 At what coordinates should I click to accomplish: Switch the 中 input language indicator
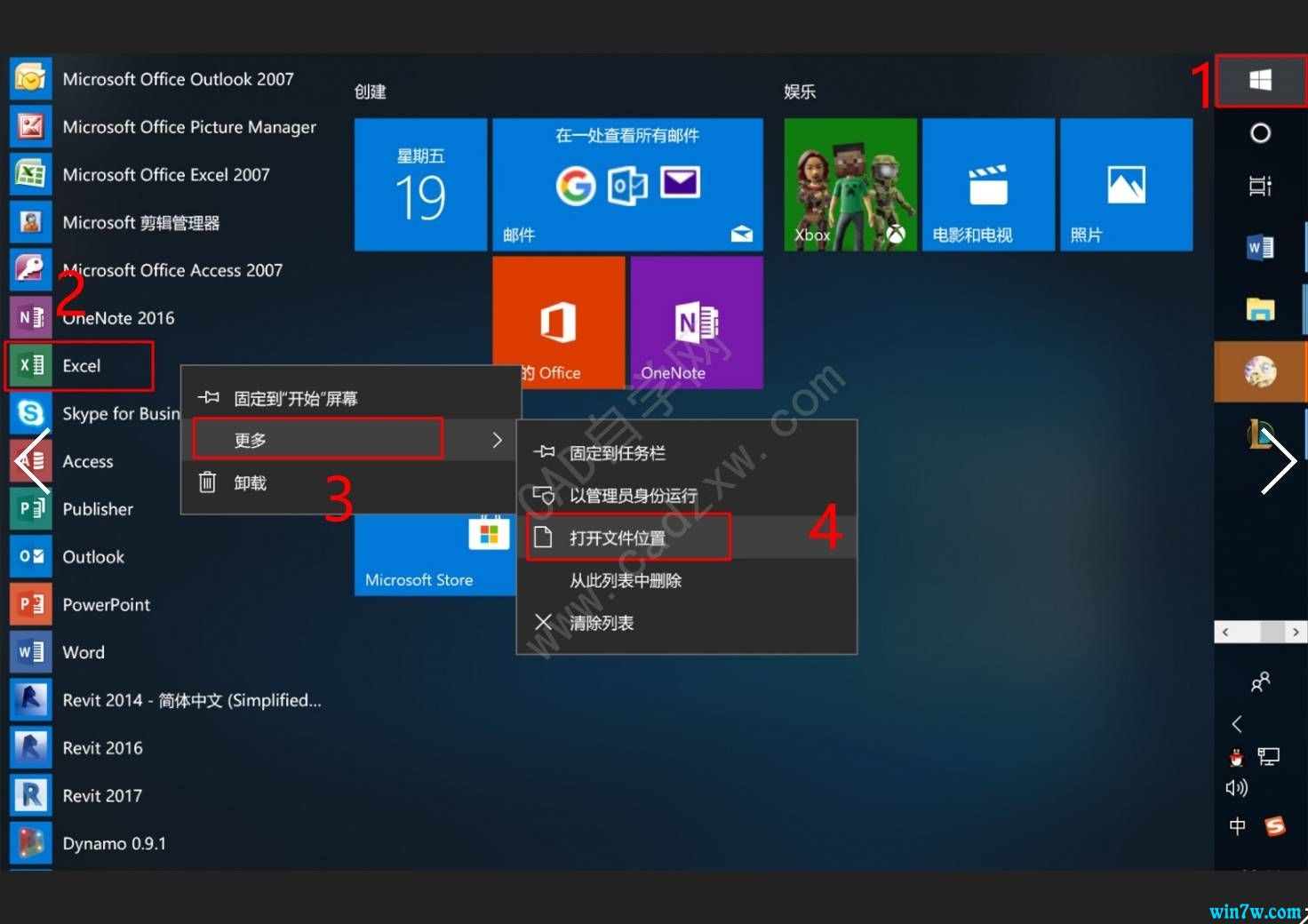click(1237, 826)
